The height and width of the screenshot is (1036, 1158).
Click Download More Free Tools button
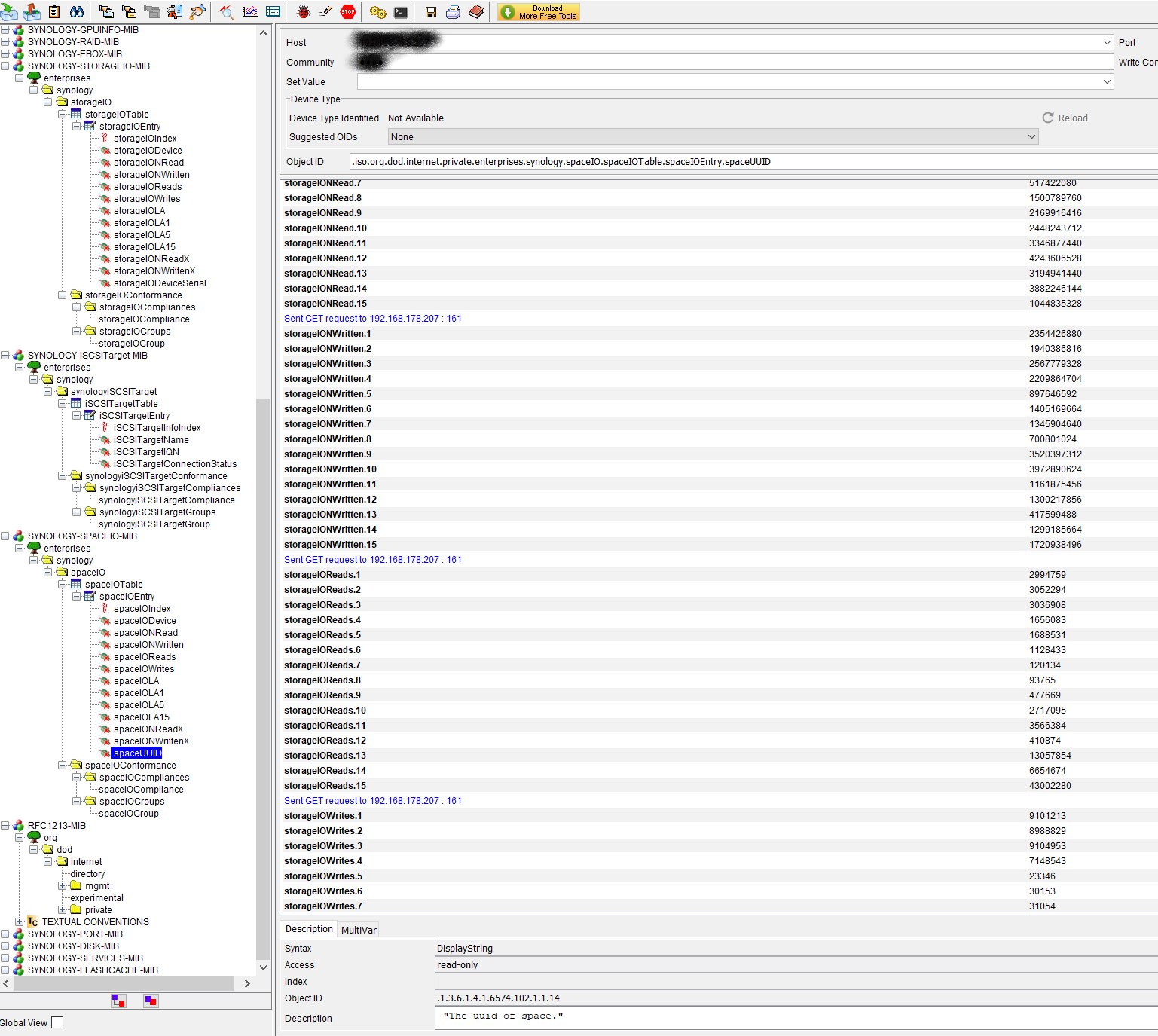(x=539, y=12)
